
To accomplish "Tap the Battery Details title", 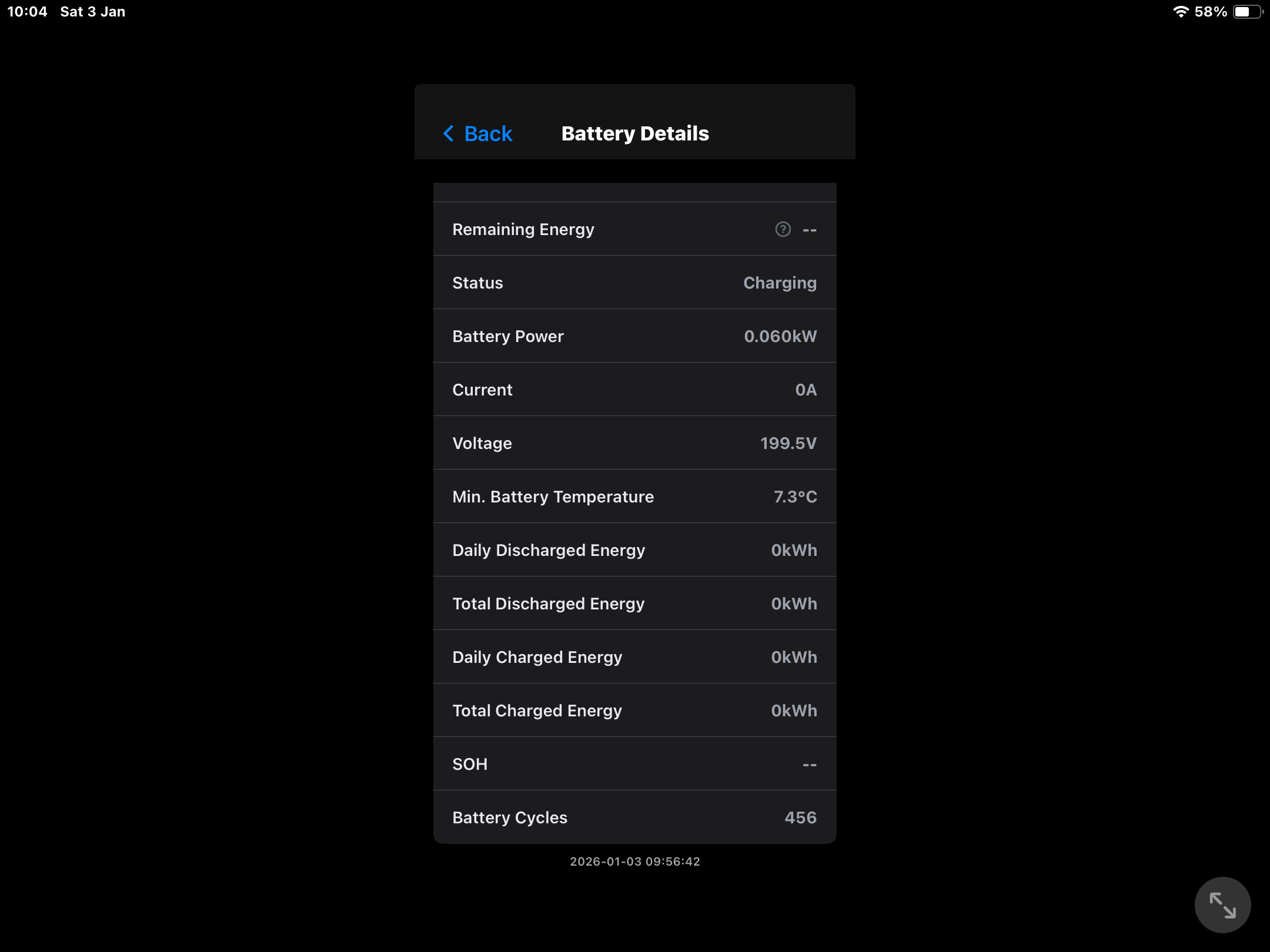I will tap(635, 133).
